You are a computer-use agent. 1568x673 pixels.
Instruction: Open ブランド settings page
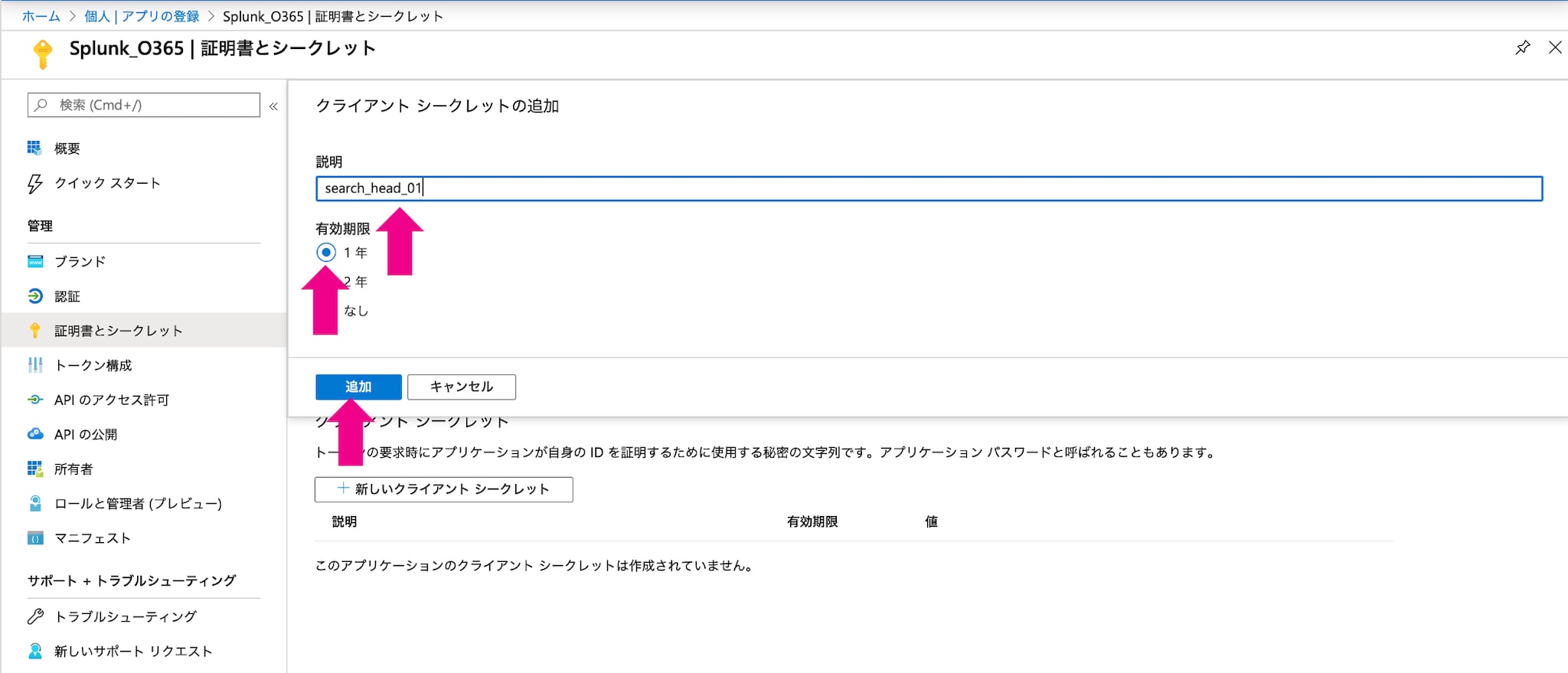coord(80,261)
